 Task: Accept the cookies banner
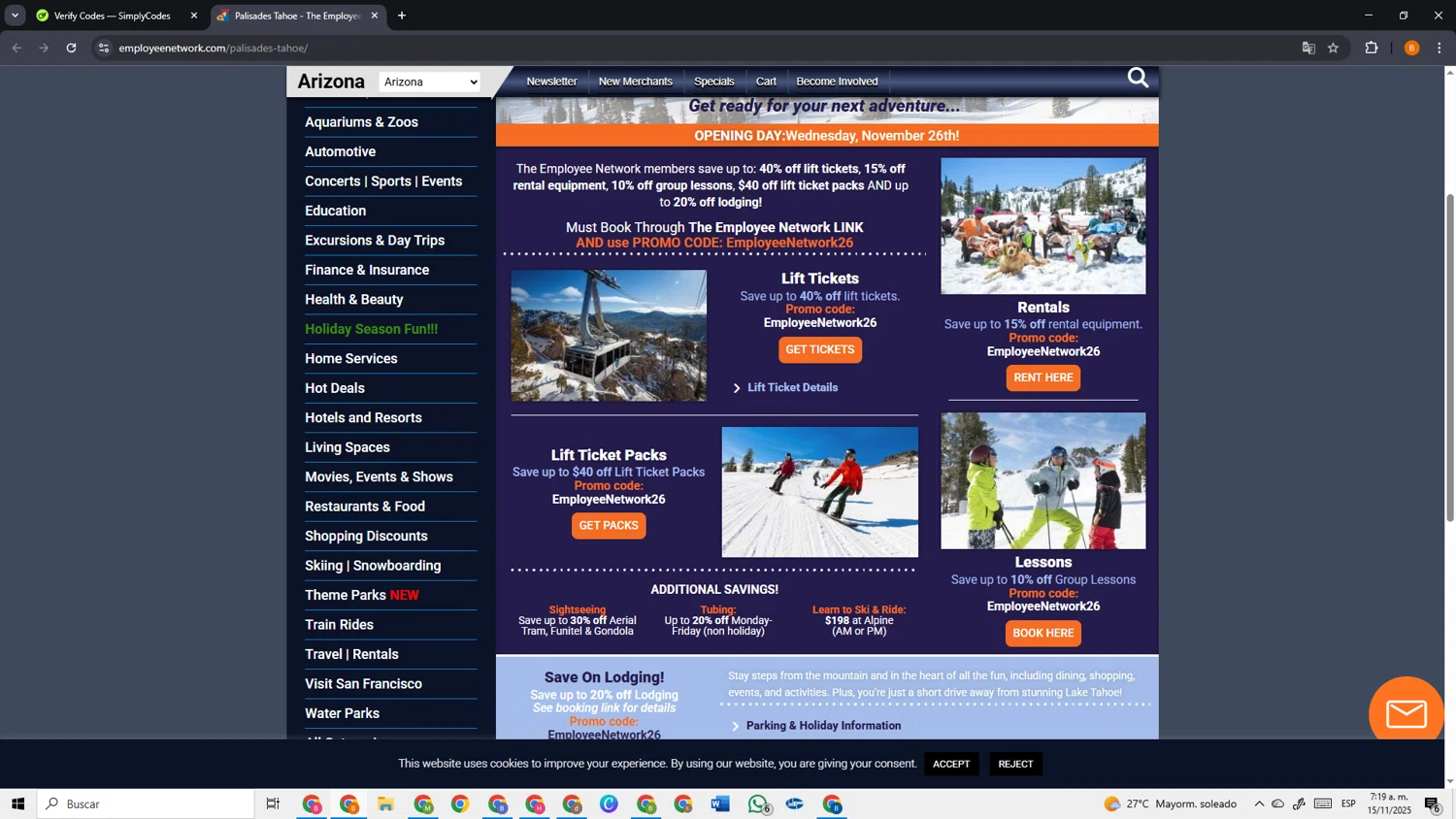tap(951, 764)
